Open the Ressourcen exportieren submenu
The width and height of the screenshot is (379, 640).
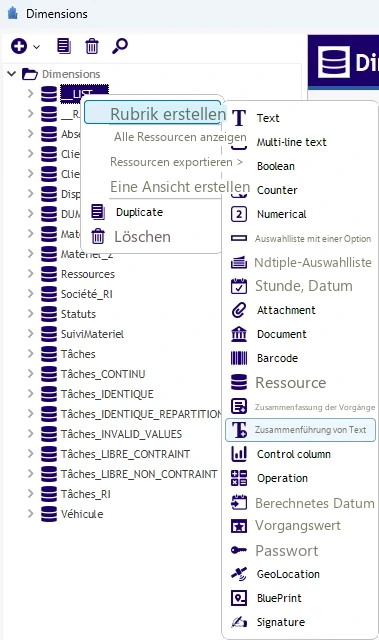pyautogui.click(x=176, y=162)
